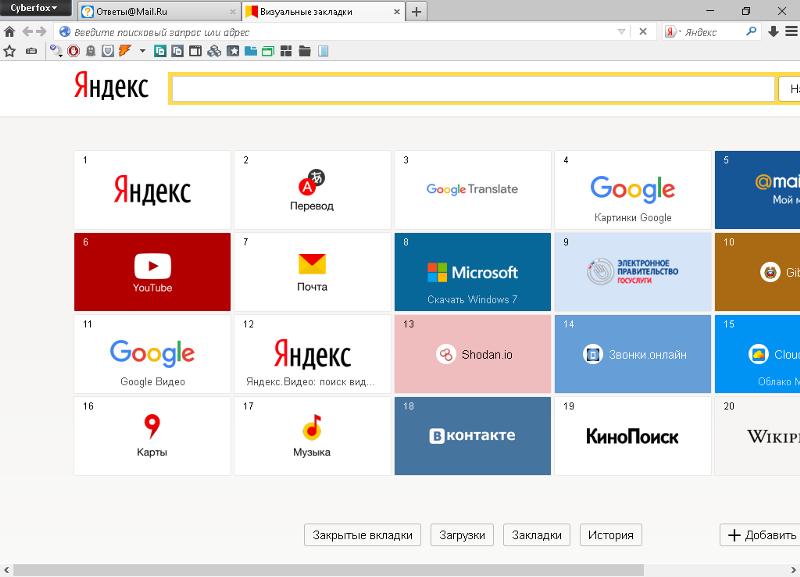800x577 pixels.
Task: Click the magnifier in the Яндекс search box
Action: 751,32
